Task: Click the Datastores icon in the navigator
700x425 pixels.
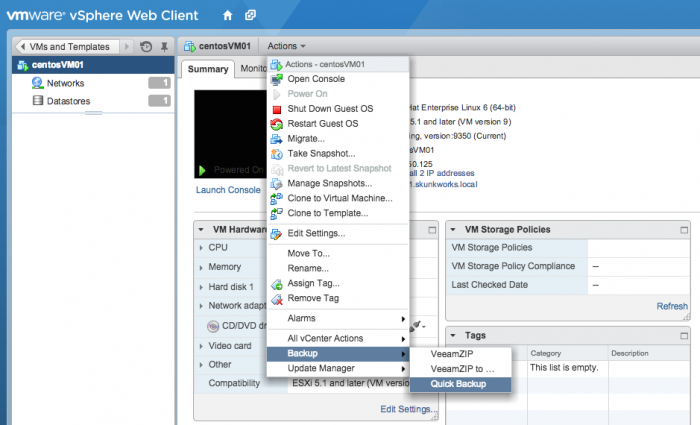Action: [x=38, y=101]
